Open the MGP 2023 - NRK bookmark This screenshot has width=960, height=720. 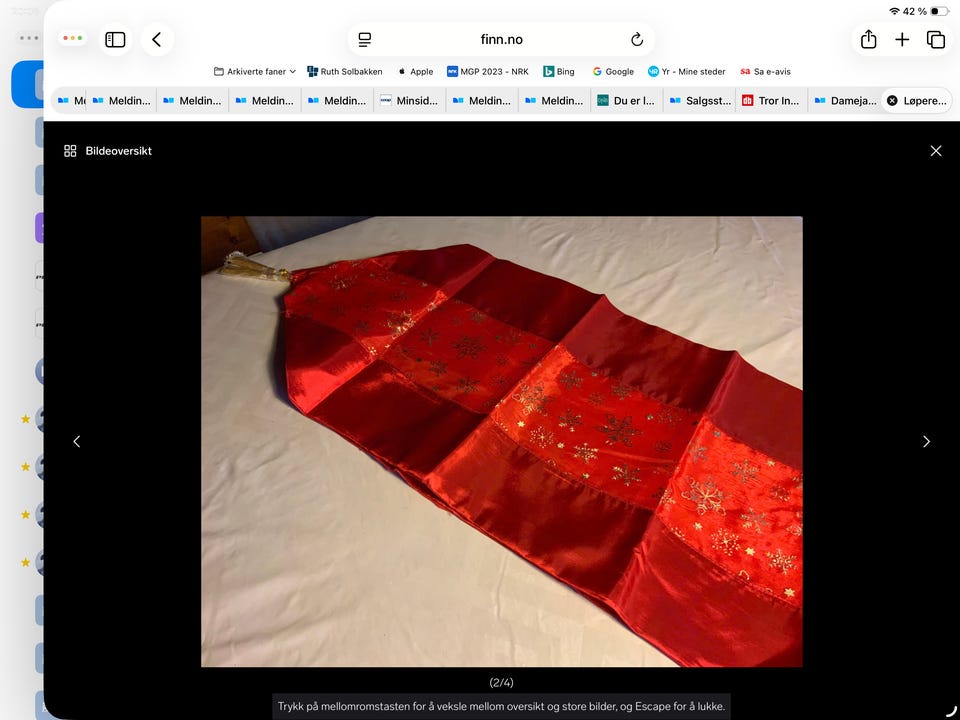point(487,72)
